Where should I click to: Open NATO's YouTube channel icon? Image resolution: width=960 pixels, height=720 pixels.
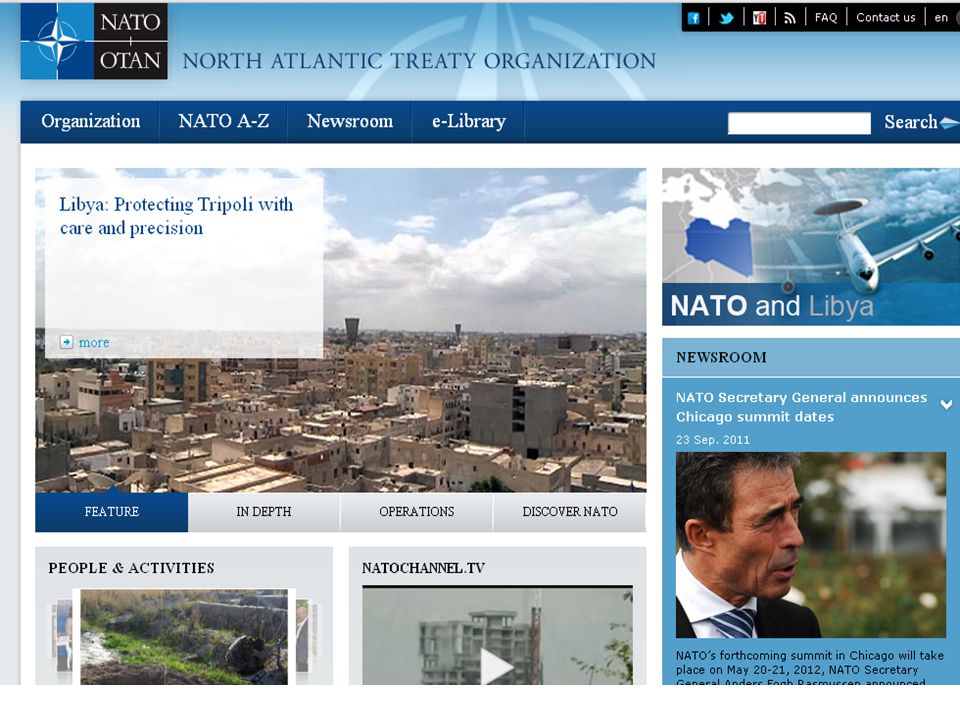(759, 18)
